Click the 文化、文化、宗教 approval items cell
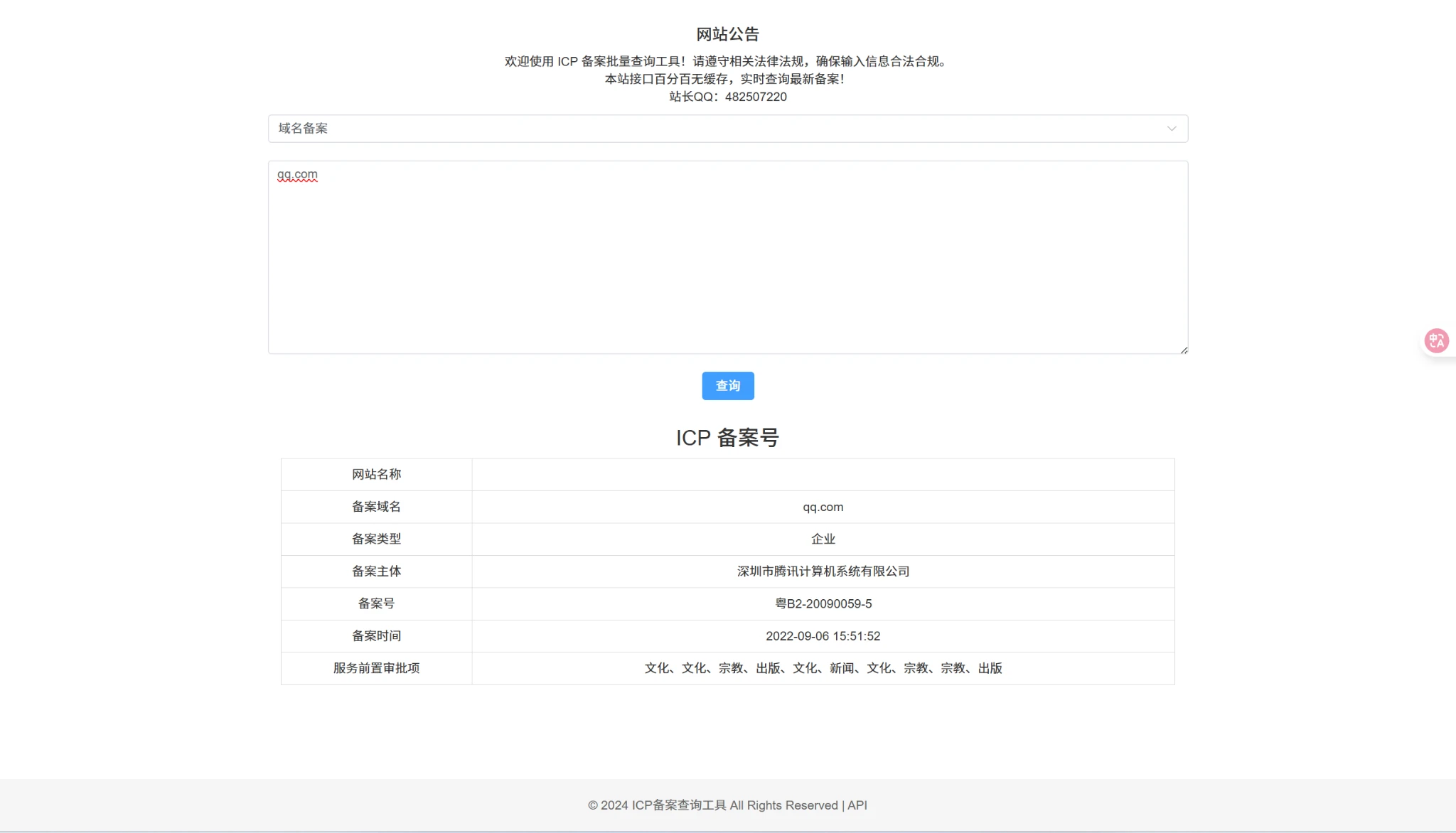The width and height of the screenshot is (1456, 833). click(823, 668)
